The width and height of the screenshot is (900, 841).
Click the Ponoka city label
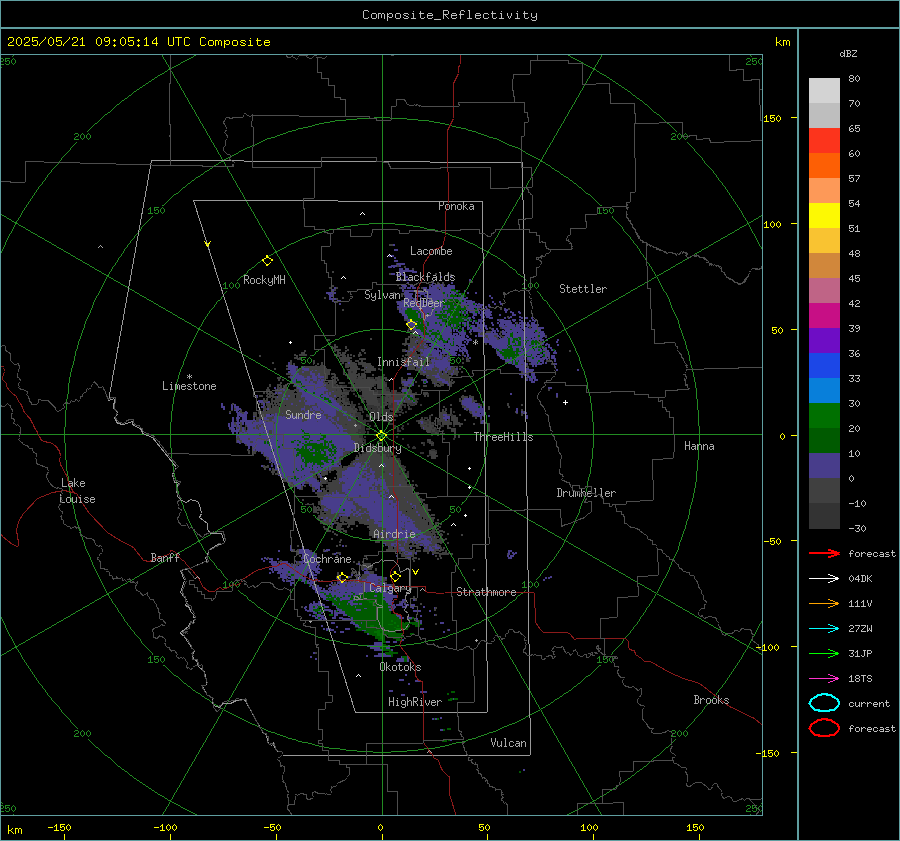point(456,206)
